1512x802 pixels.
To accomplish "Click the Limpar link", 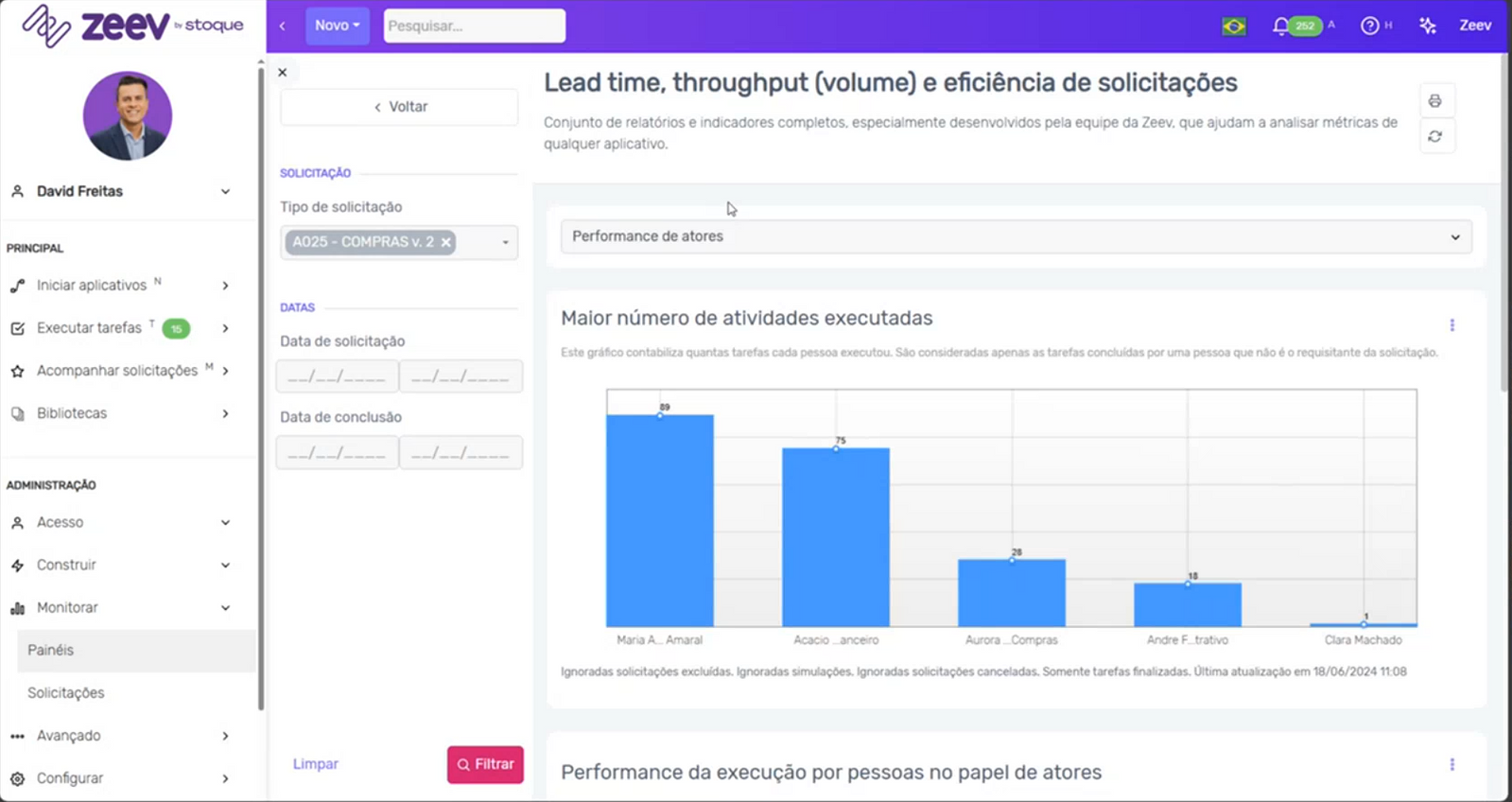I will pos(315,764).
